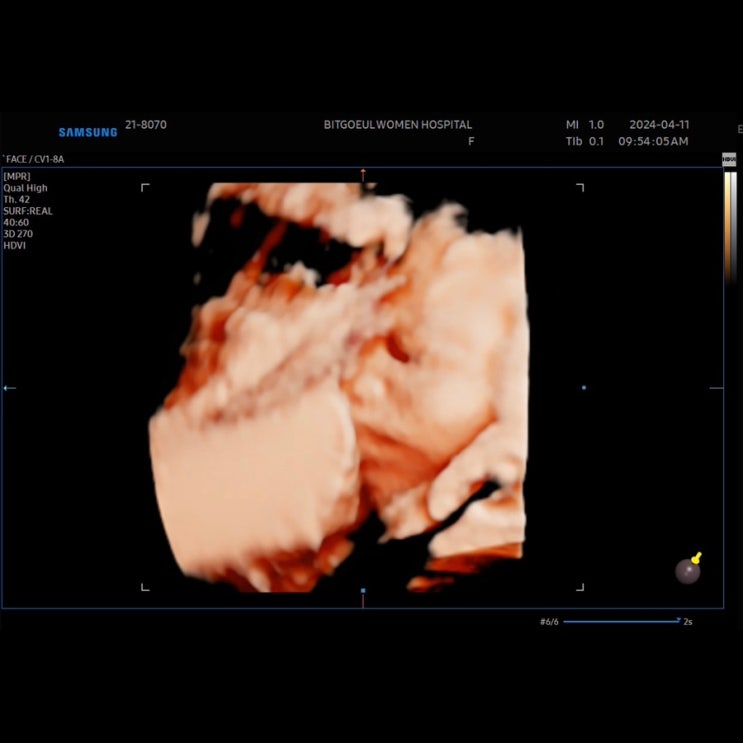Click the TIb 0.1 readout

585,141
